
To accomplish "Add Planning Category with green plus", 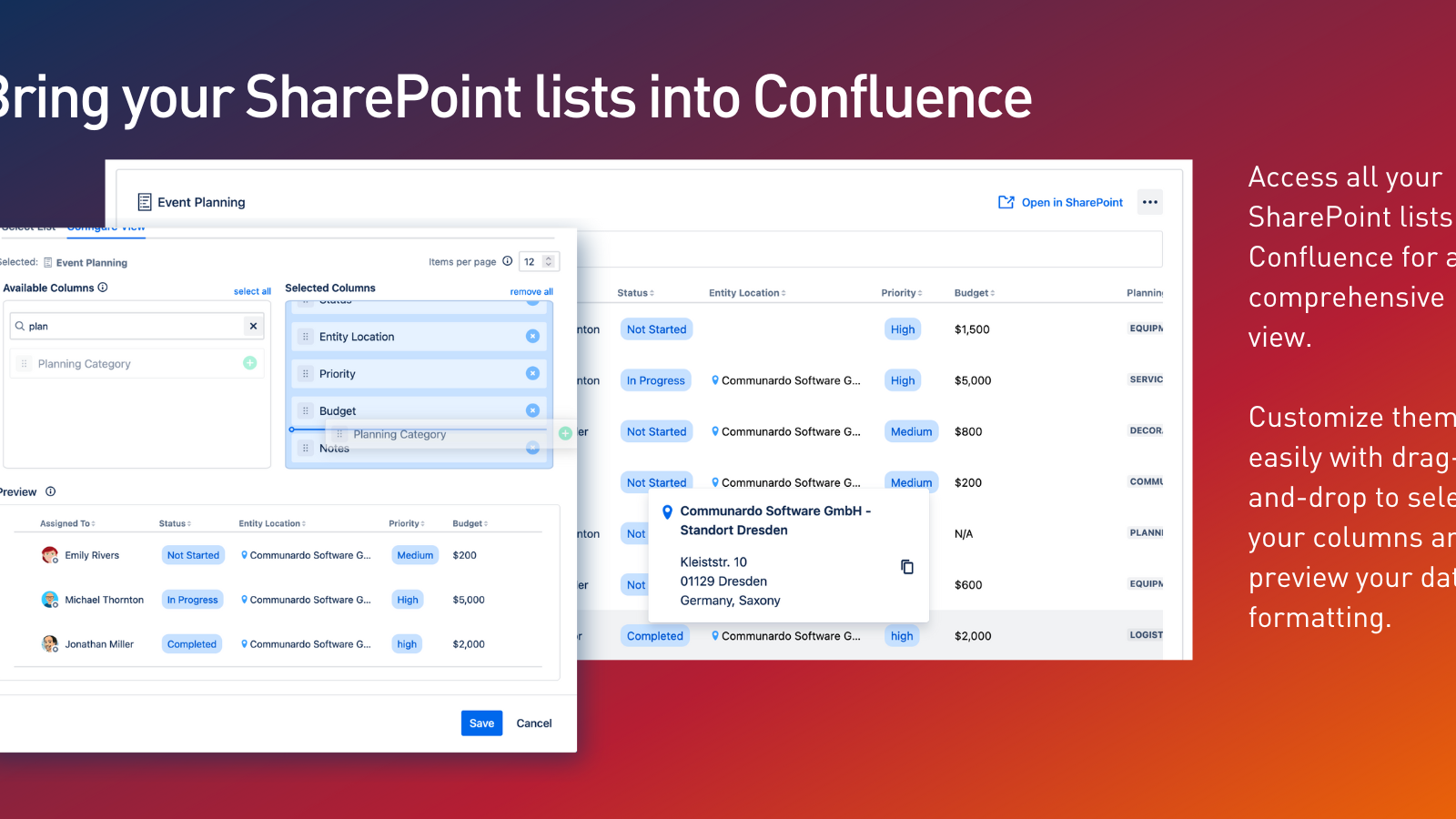I will 249,363.
